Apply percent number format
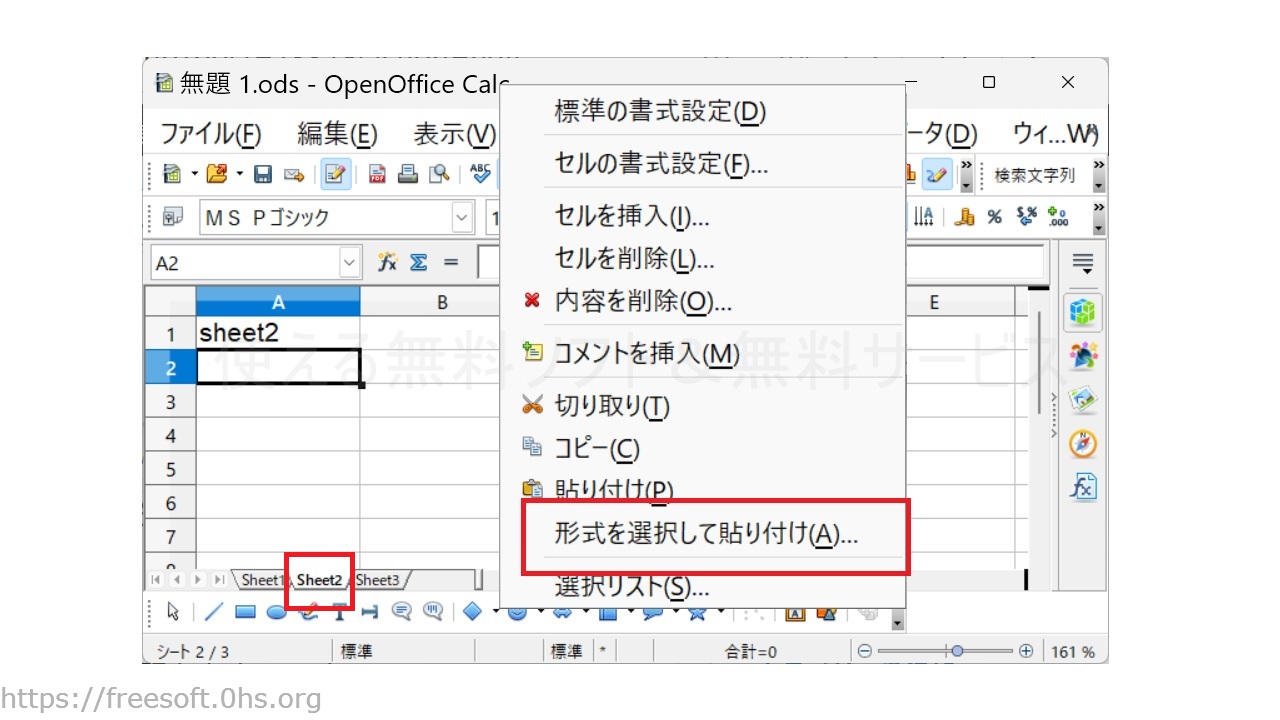Screen dimensions: 1280x720 [994, 217]
